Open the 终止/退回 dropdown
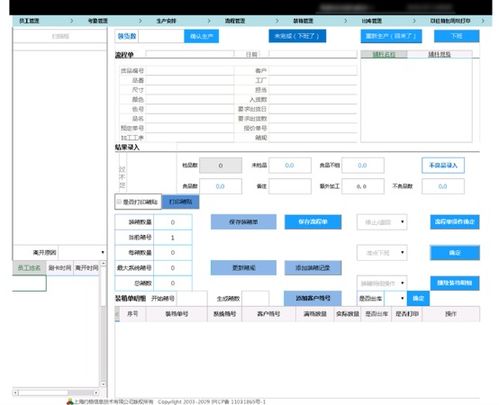 tap(382, 222)
